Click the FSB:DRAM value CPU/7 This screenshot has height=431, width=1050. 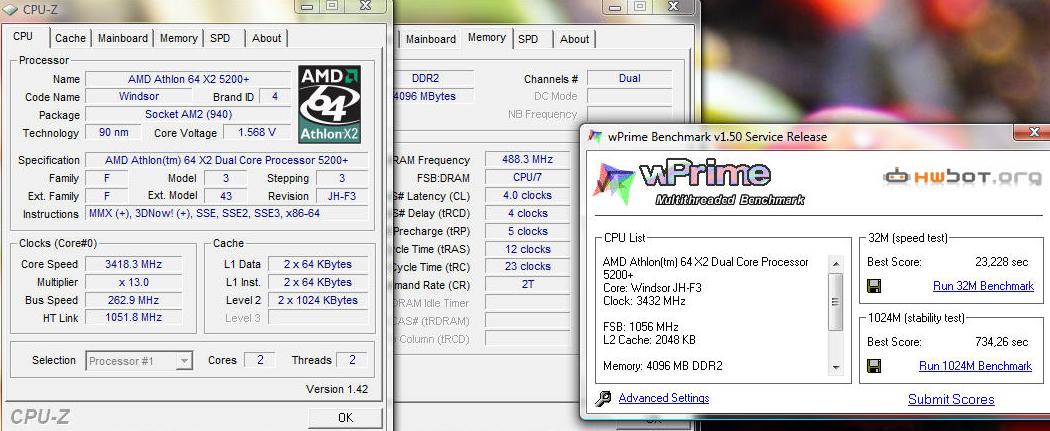click(x=527, y=178)
